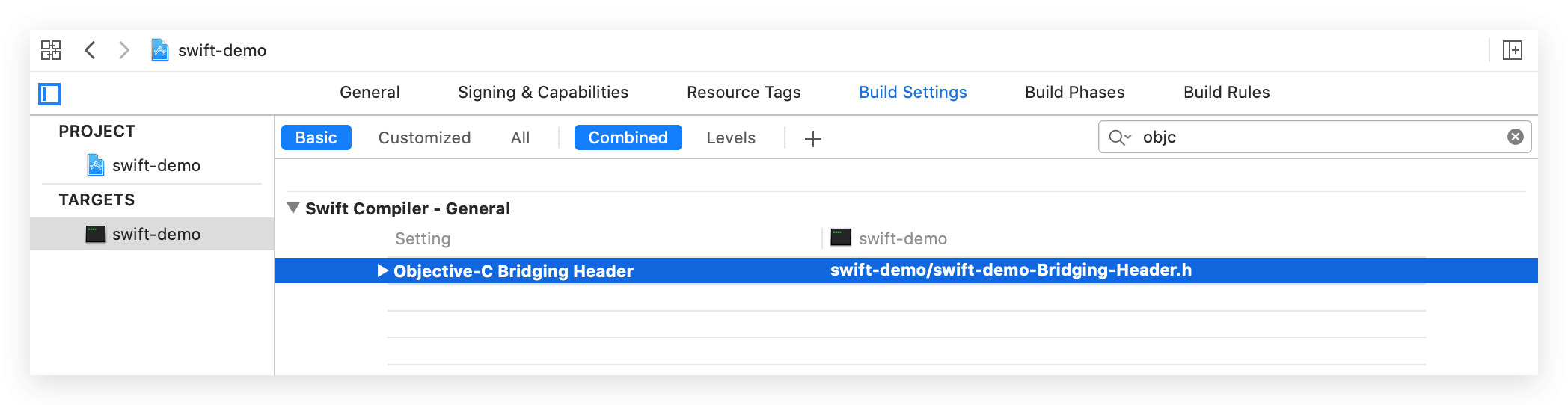Image resolution: width=1568 pixels, height=405 pixels.
Task: Collapse the Swift Compiler - General section
Action: pyautogui.click(x=293, y=208)
